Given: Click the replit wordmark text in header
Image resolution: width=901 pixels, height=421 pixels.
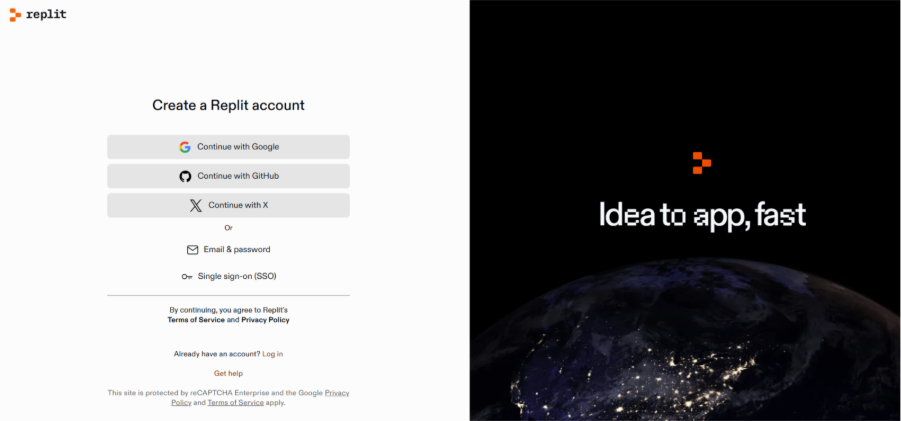Looking at the screenshot, I should click(46, 15).
